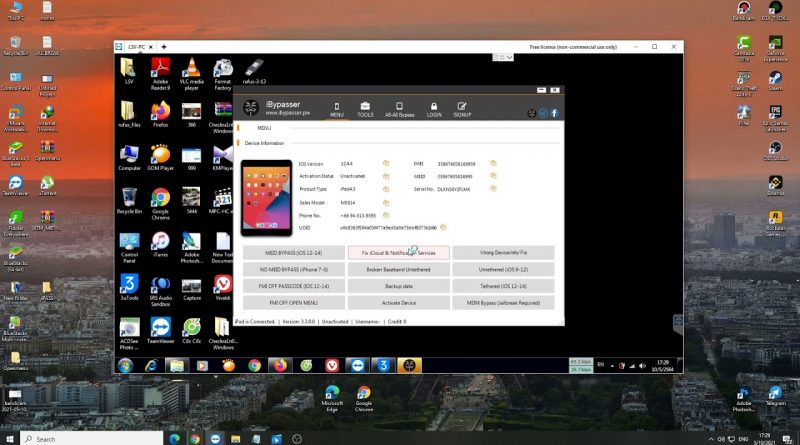Click iBypasser in the remote taskbar
Screen dimensions: 800x445
(x=409, y=365)
